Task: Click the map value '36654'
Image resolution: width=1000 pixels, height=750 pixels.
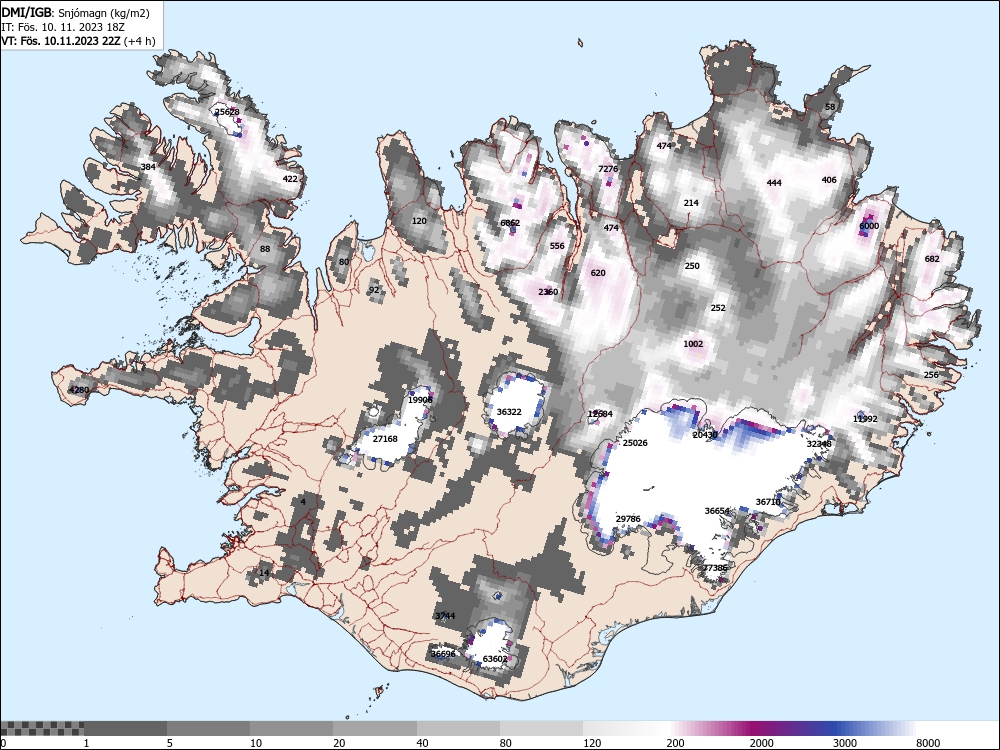Action: (717, 511)
